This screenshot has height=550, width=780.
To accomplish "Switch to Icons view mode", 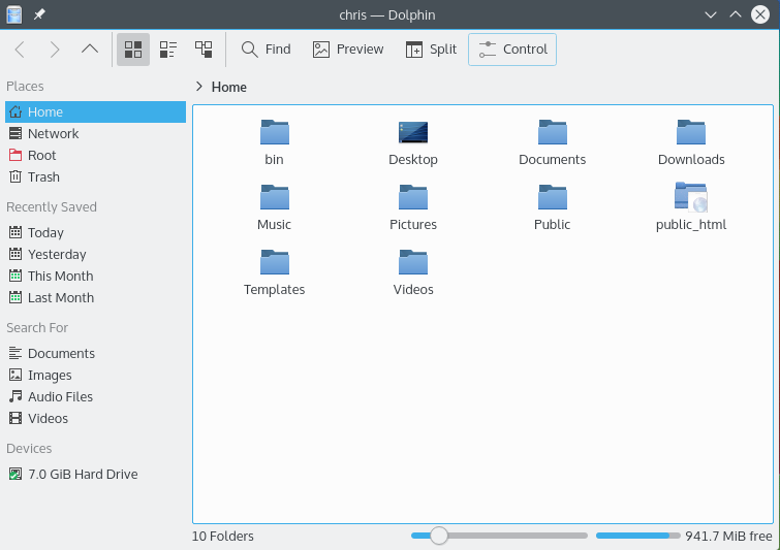I will click(x=133, y=49).
